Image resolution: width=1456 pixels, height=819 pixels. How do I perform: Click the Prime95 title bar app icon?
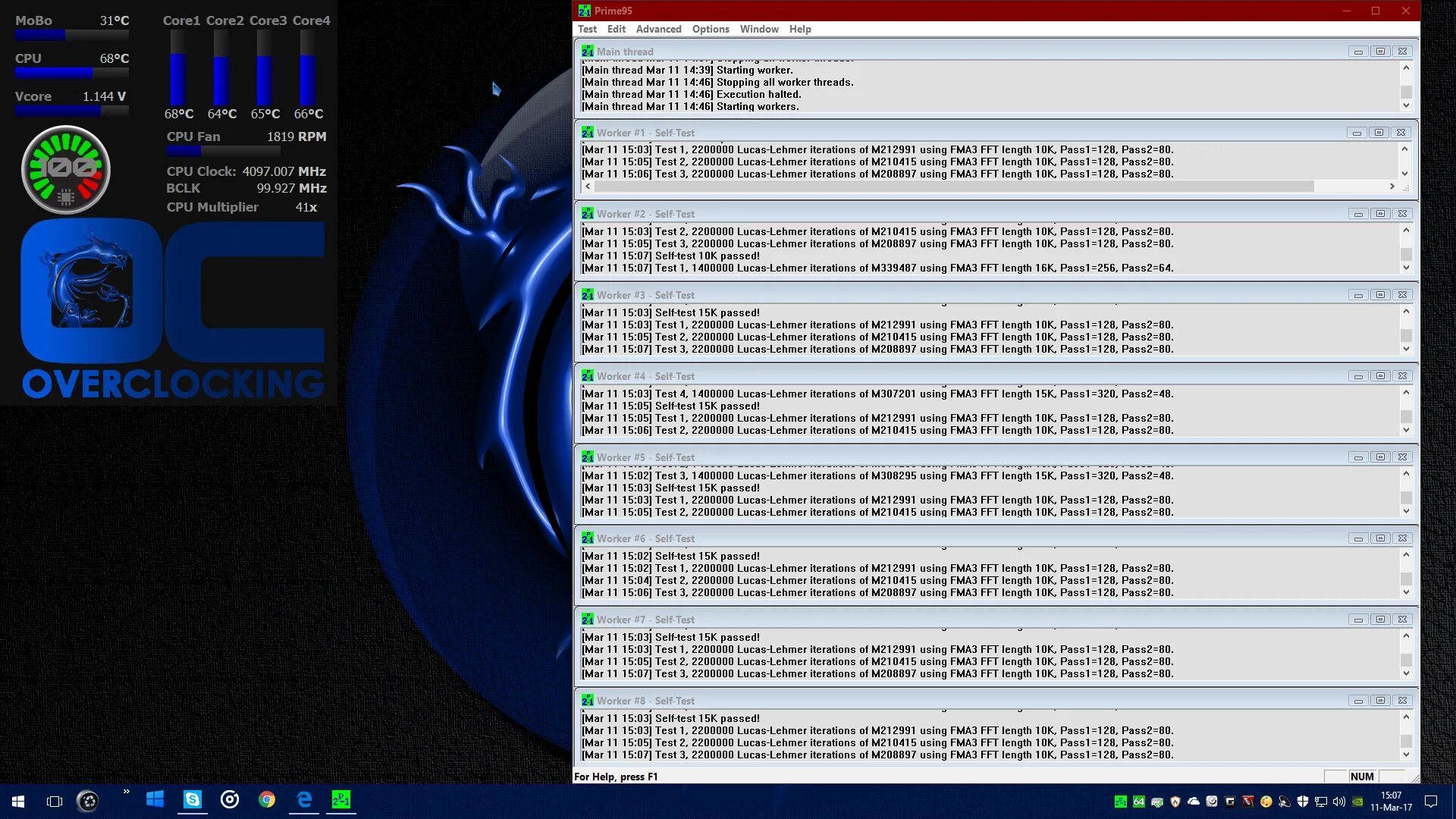tap(584, 11)
